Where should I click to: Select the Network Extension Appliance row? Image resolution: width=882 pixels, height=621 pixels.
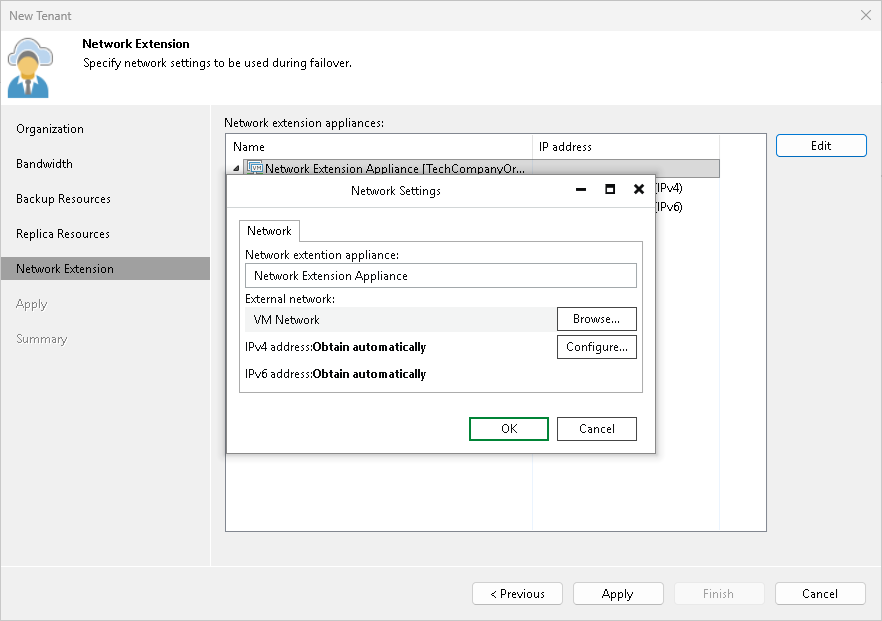click(x=380, y=168)
